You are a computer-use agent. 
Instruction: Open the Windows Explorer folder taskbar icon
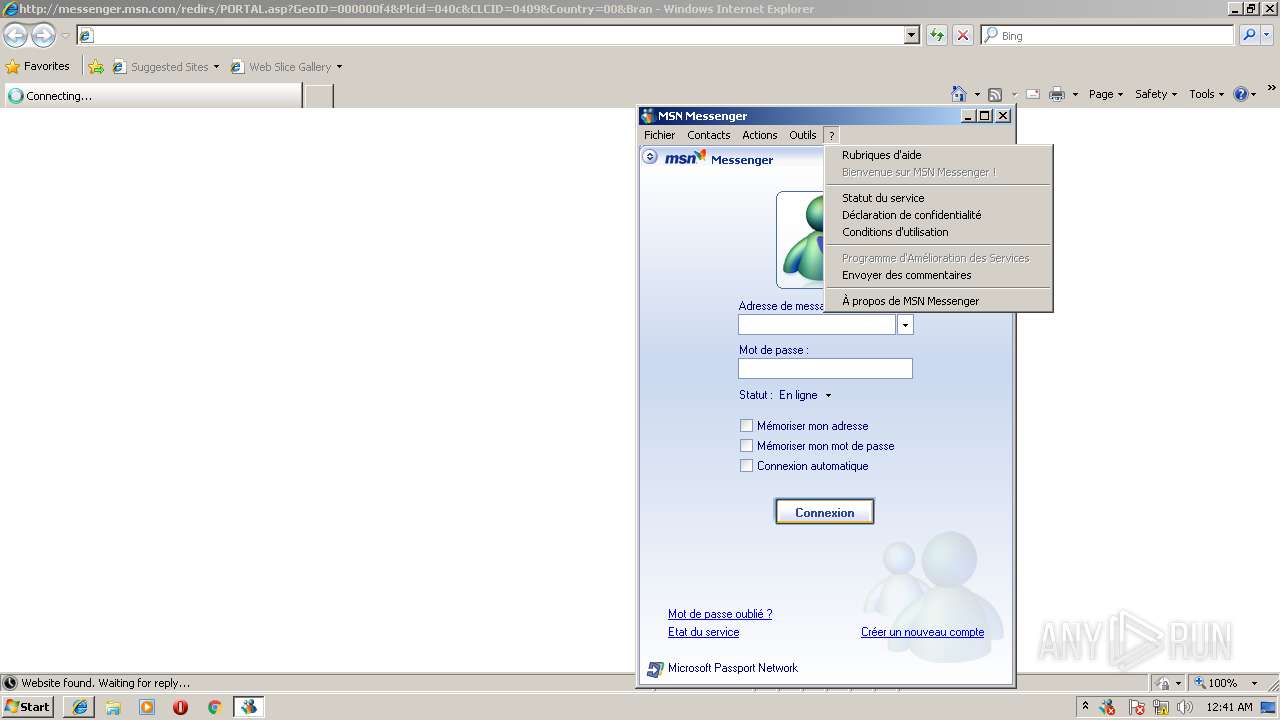point(113,707)
